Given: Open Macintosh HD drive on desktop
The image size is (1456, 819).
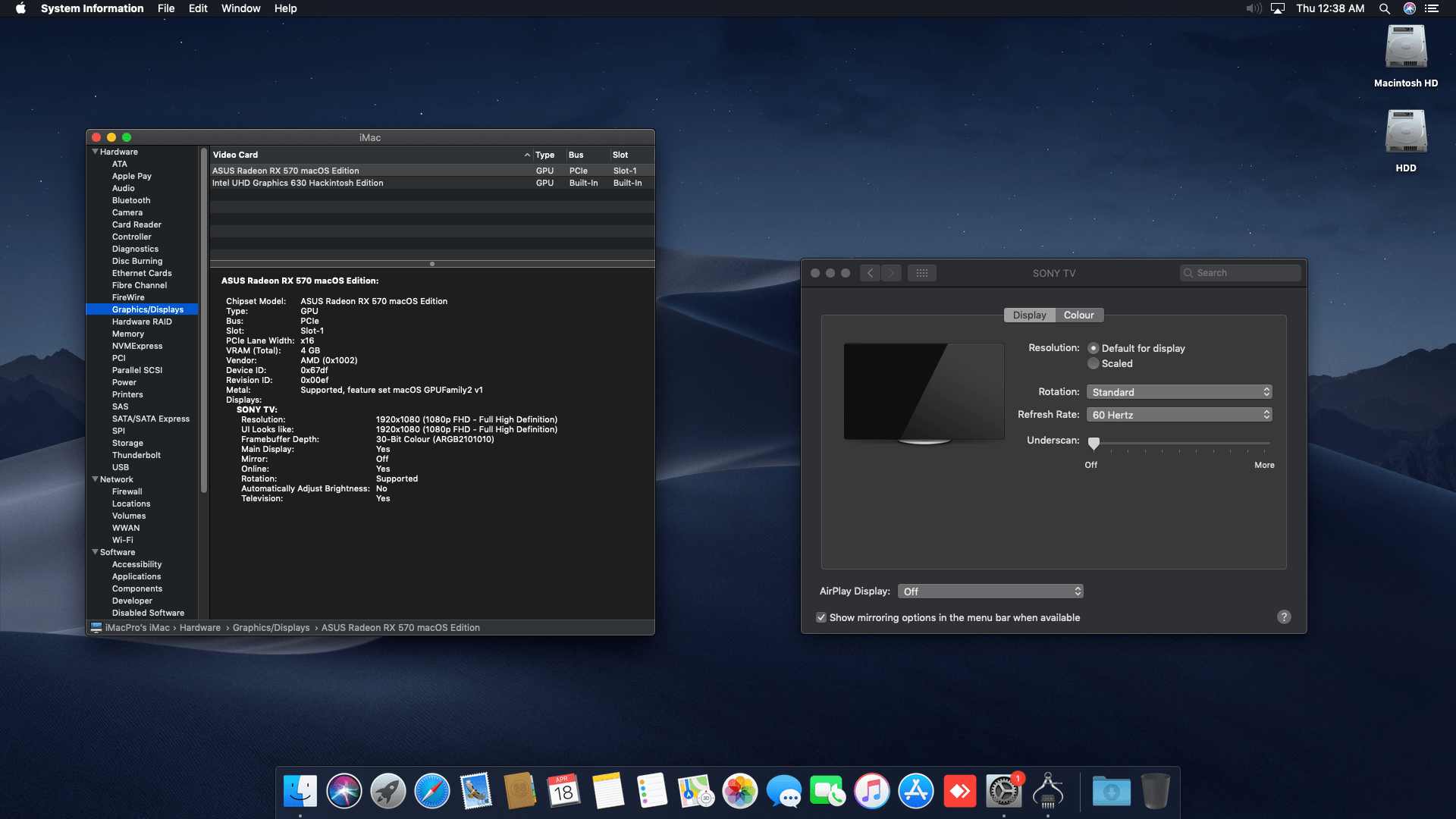Looking at the screenshot, I should 1405,48.
